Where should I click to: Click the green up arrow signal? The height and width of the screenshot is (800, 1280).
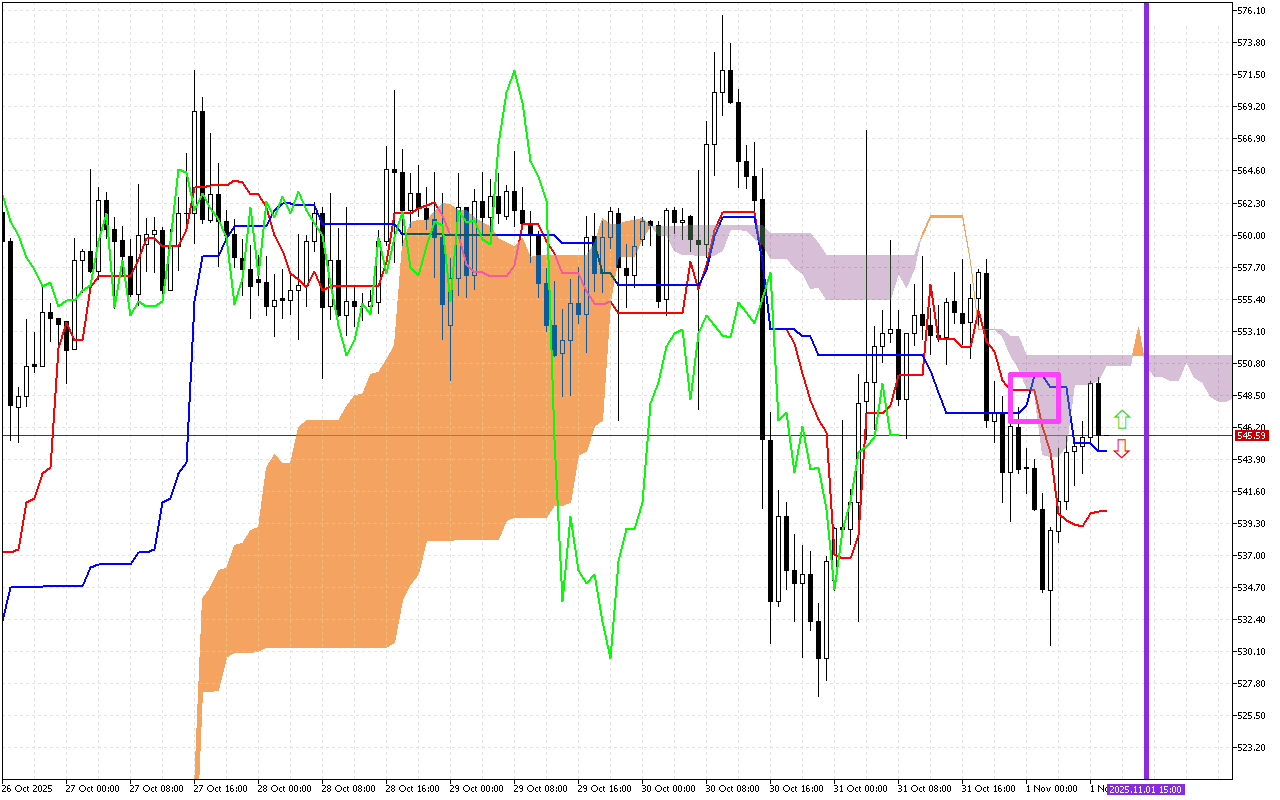(1122, 419)
